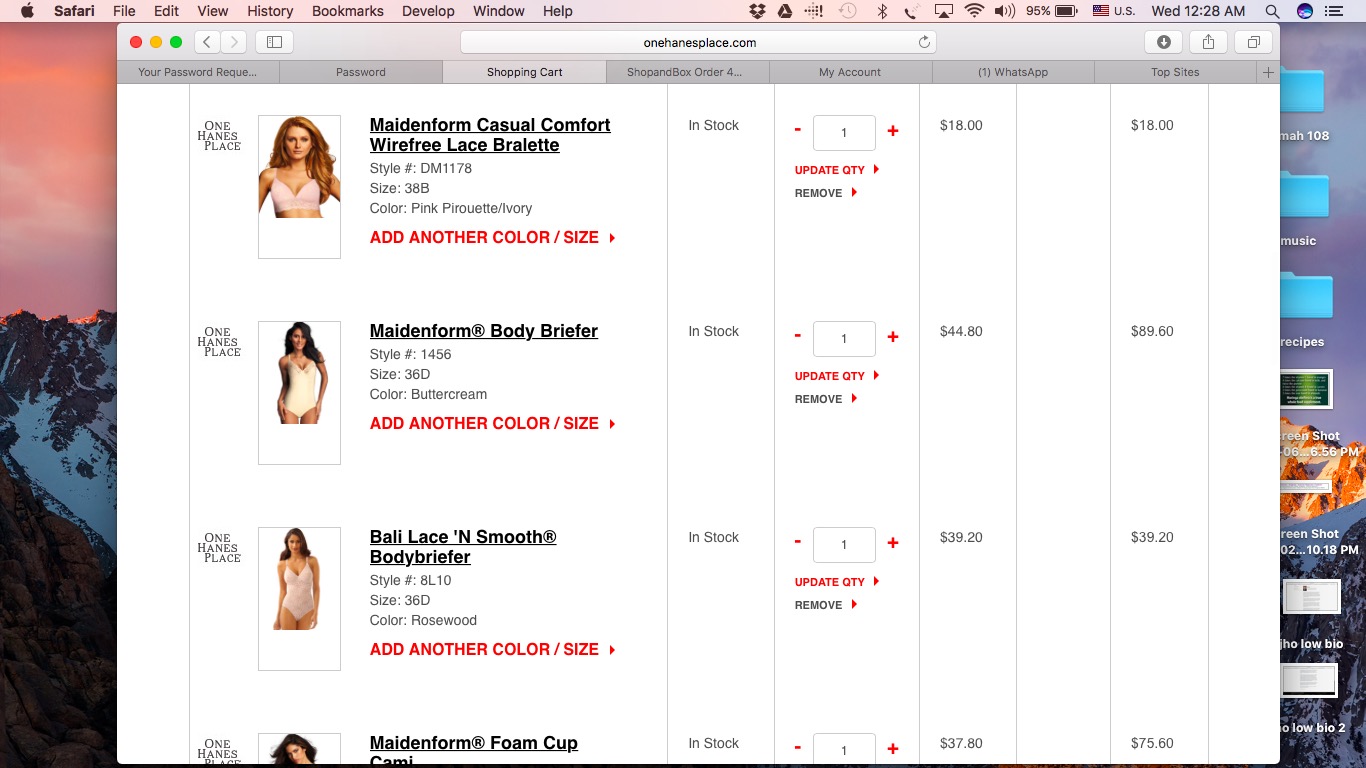
Task: Open the Wi-Fi status menu
Action: (974, 11)
